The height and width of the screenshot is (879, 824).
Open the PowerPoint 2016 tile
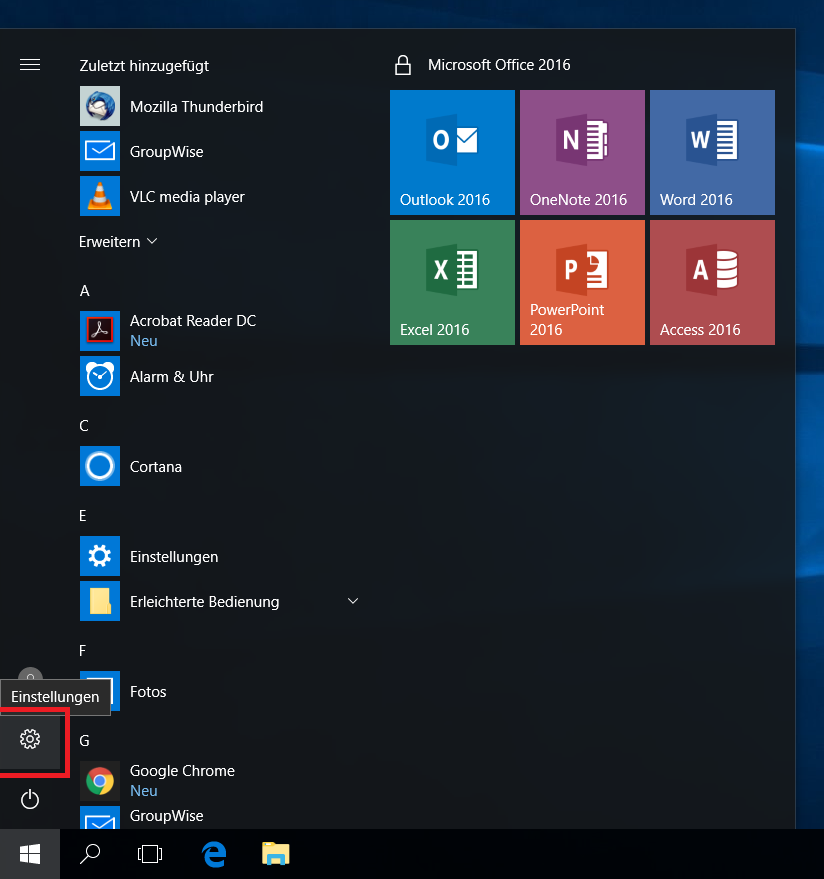(x=582, y=282)
